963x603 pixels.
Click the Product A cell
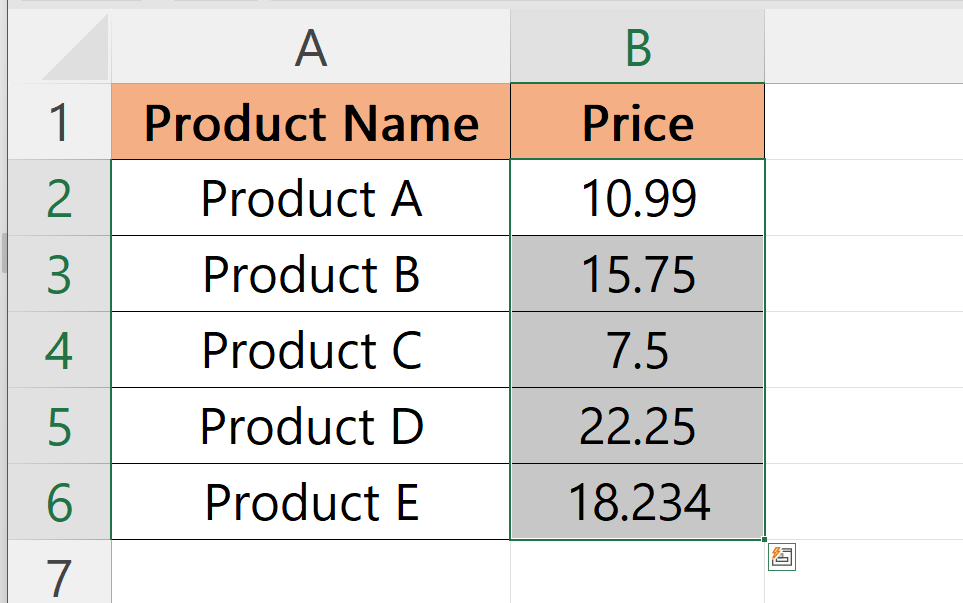point(309,197)
